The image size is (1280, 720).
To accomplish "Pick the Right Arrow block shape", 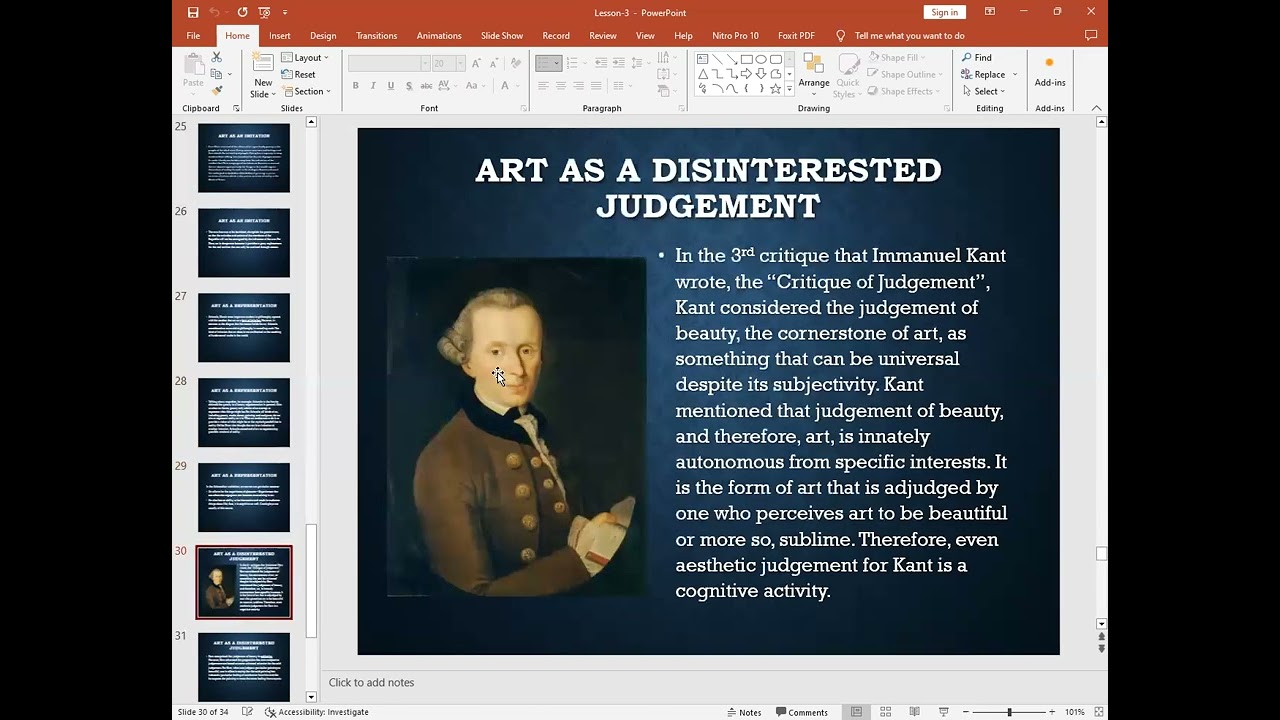I will pos(746,74).
